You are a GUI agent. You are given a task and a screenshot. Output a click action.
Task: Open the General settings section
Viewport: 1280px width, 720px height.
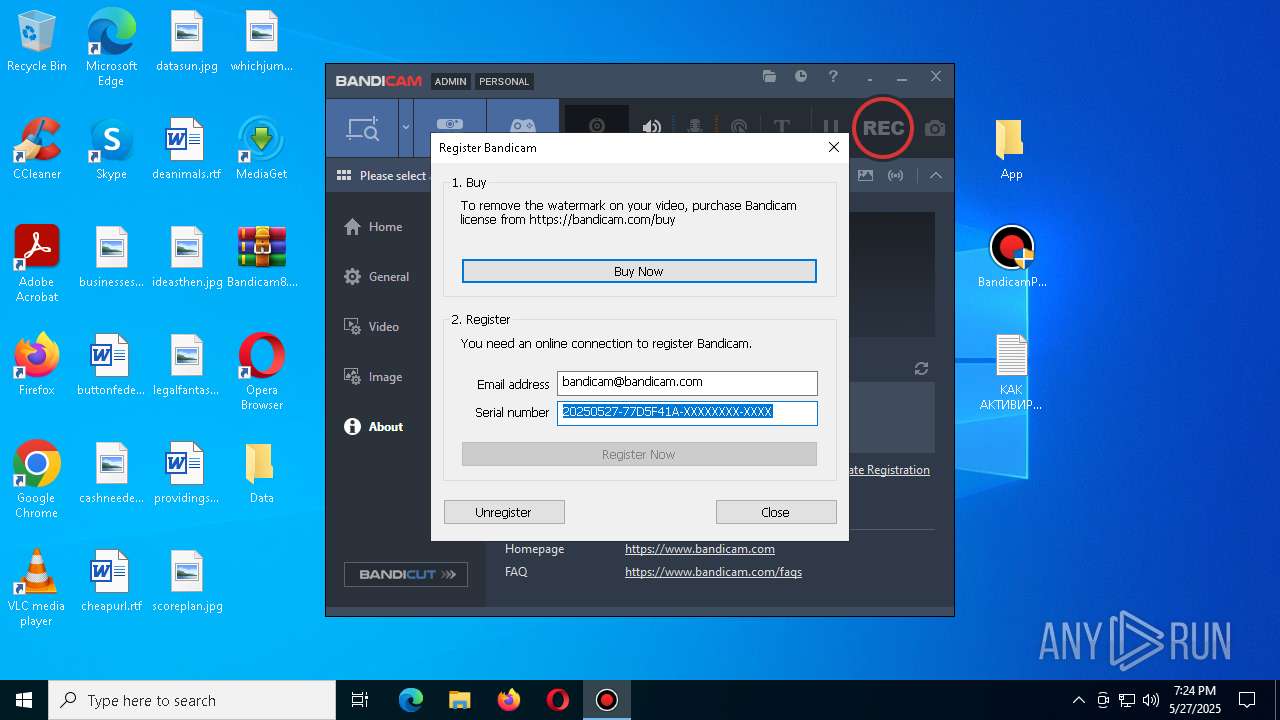coord(376,277)
